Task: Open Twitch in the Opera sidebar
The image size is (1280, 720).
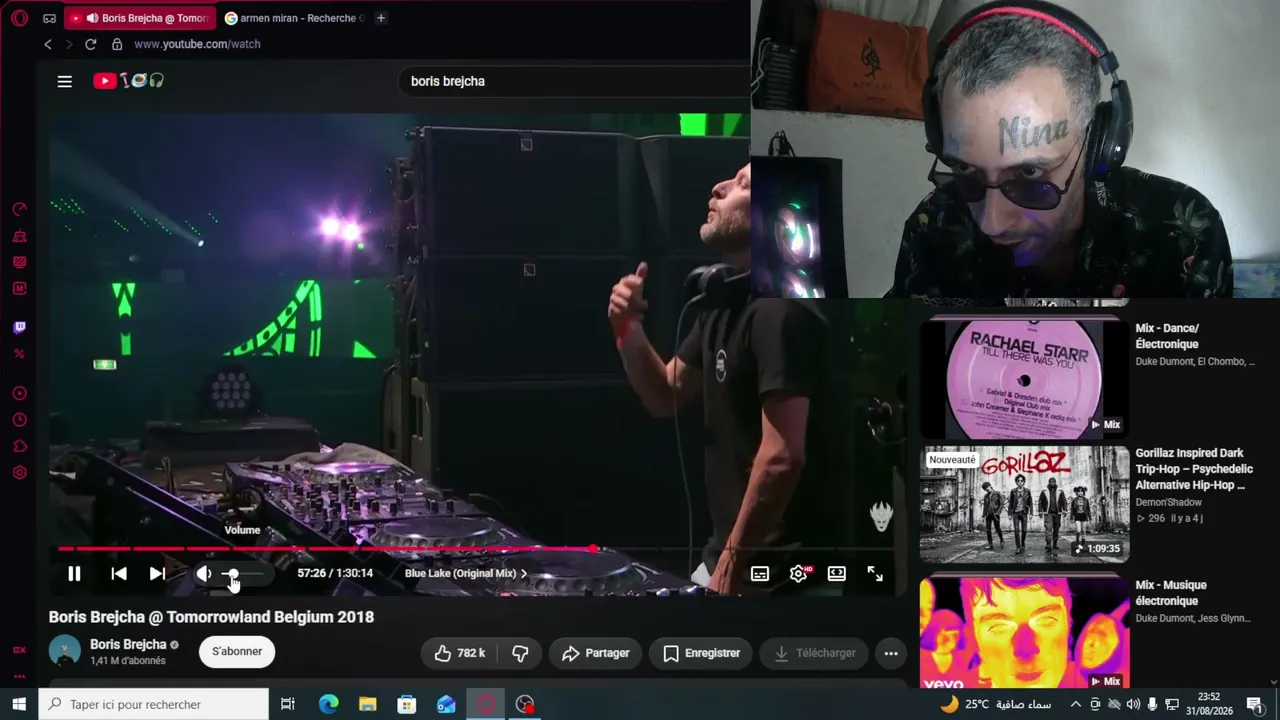Action: (20, 327)
